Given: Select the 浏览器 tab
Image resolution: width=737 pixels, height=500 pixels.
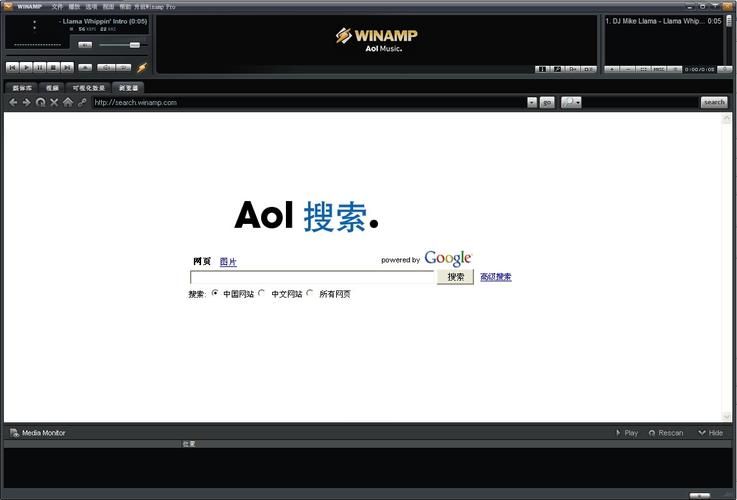Looking at the screenshot, I should point(128,88).
